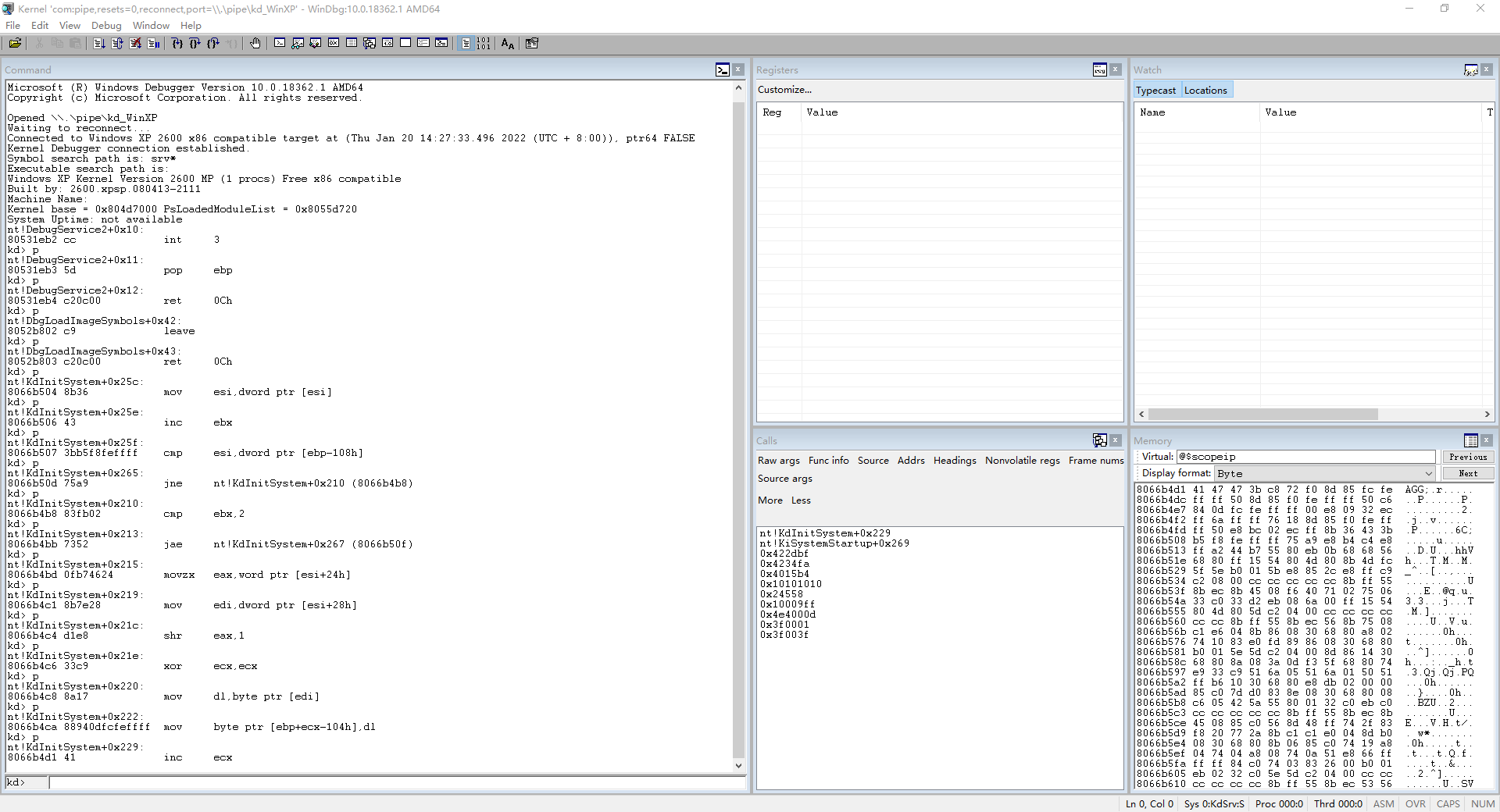
Task: Restart the debugging session from the toolbar
Action: click(117, 44)
